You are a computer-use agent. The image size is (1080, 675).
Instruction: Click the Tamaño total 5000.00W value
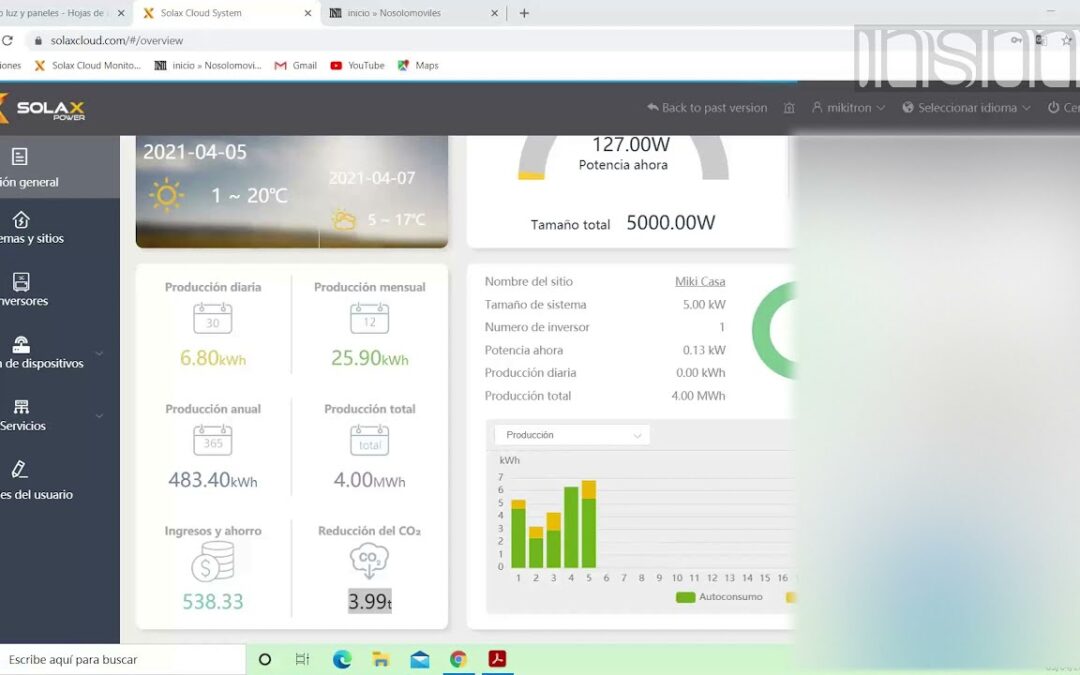[x=671, y=222]
